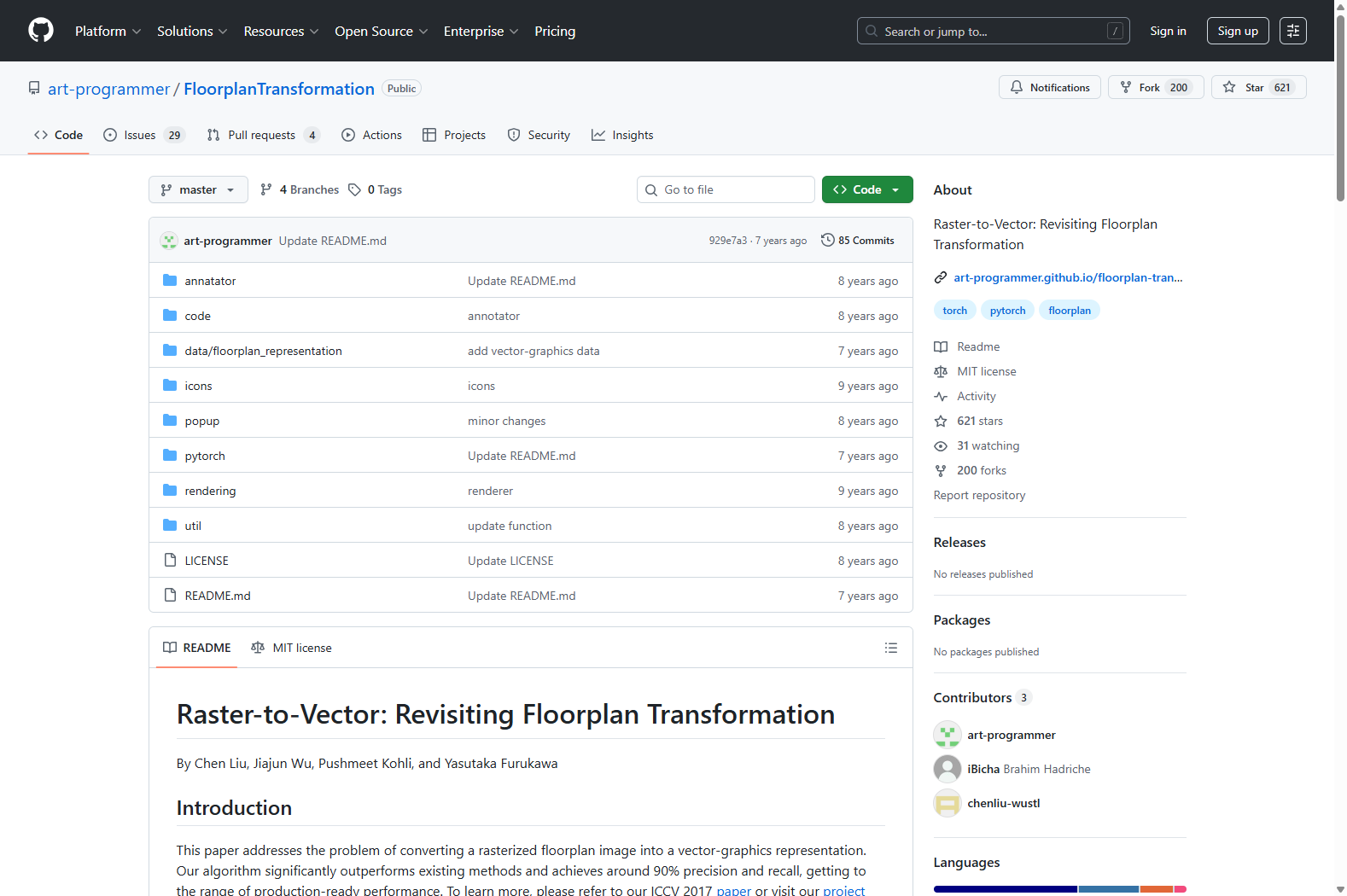Click the Sign up button
The height and width of the screenshot is (896, 1347).
(1238, 31)
